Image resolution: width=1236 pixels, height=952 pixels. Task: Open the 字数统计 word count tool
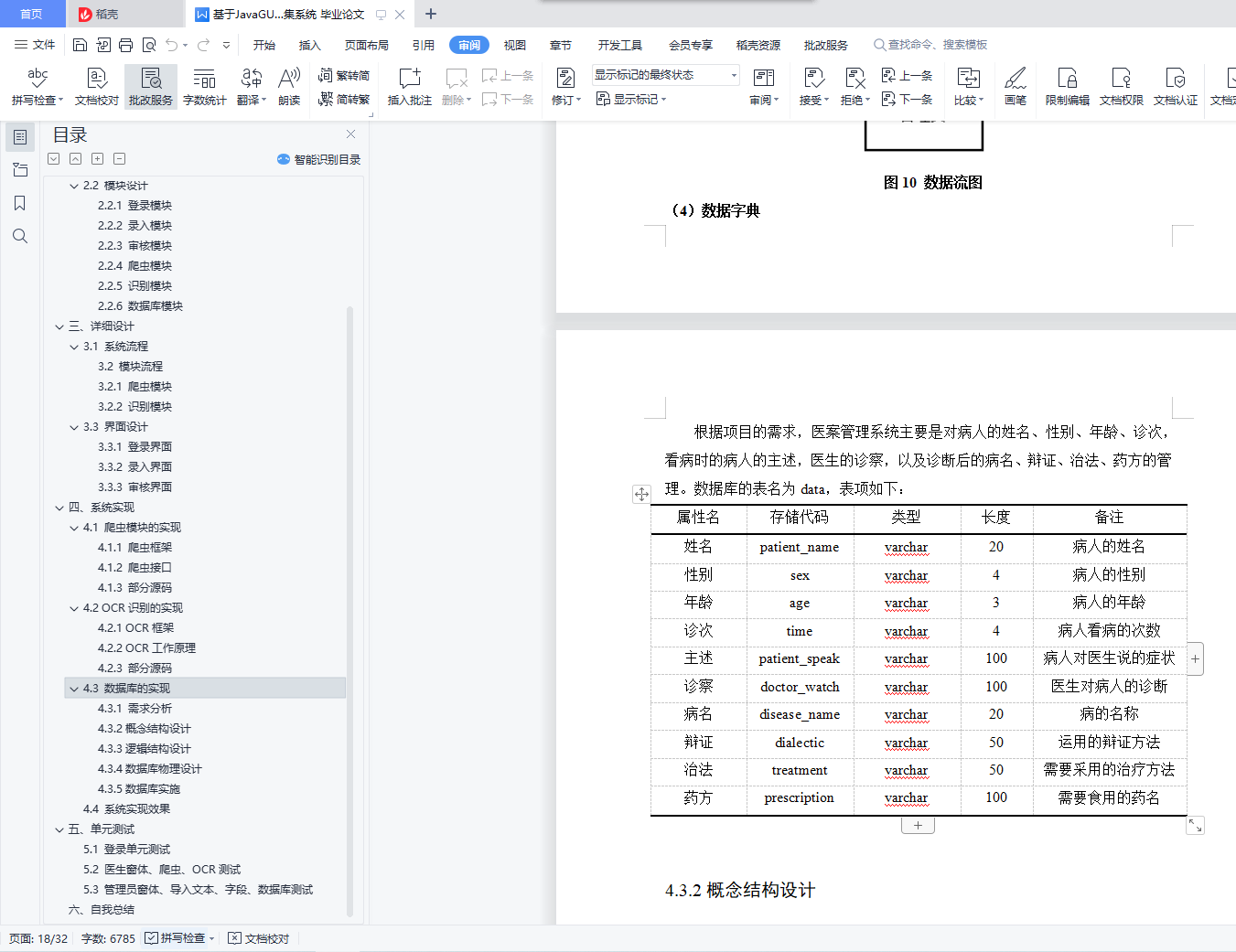click(205, 87)
